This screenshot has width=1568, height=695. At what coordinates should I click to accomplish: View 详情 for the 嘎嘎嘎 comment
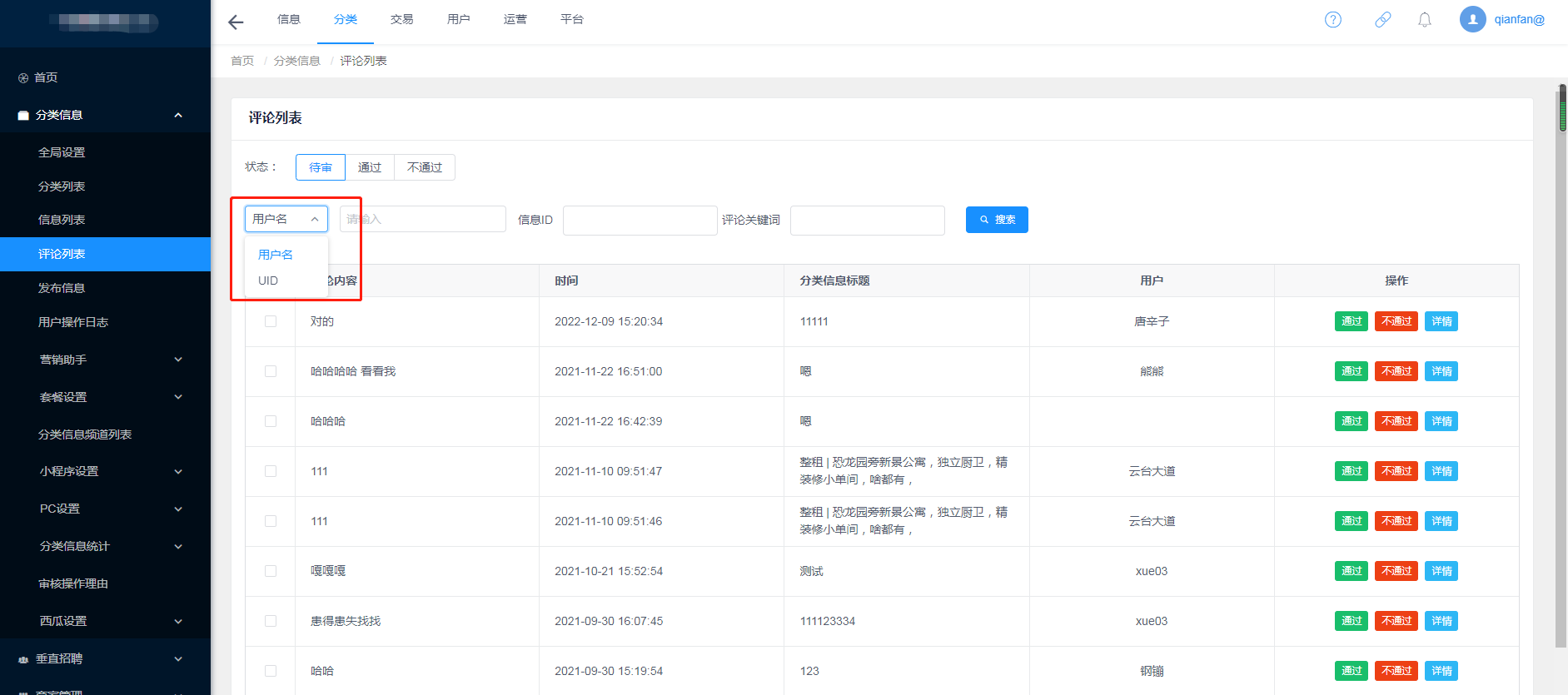click(1441, 571)
